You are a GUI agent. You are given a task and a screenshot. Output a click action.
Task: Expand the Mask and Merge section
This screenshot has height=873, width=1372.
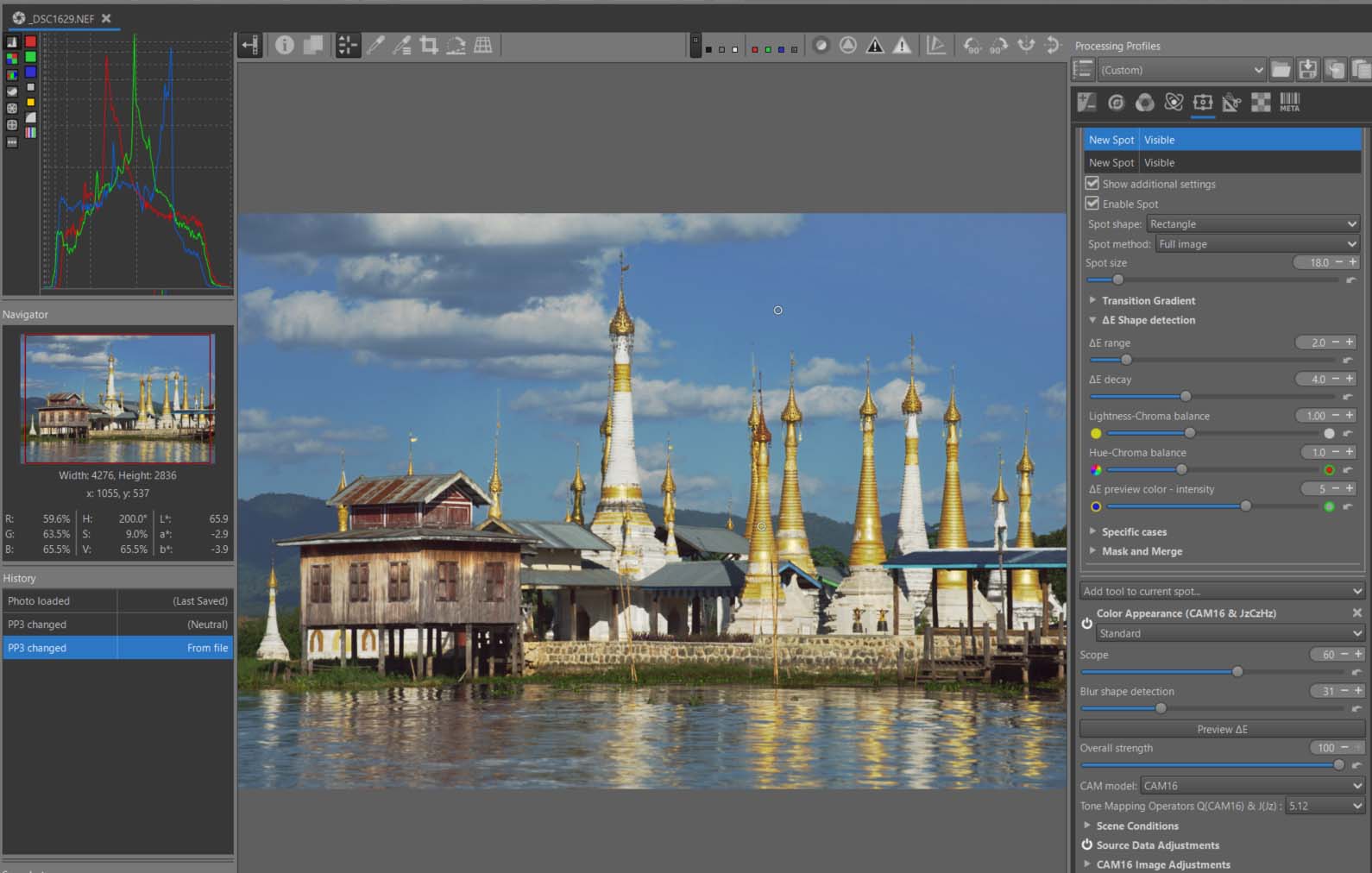1141,552
